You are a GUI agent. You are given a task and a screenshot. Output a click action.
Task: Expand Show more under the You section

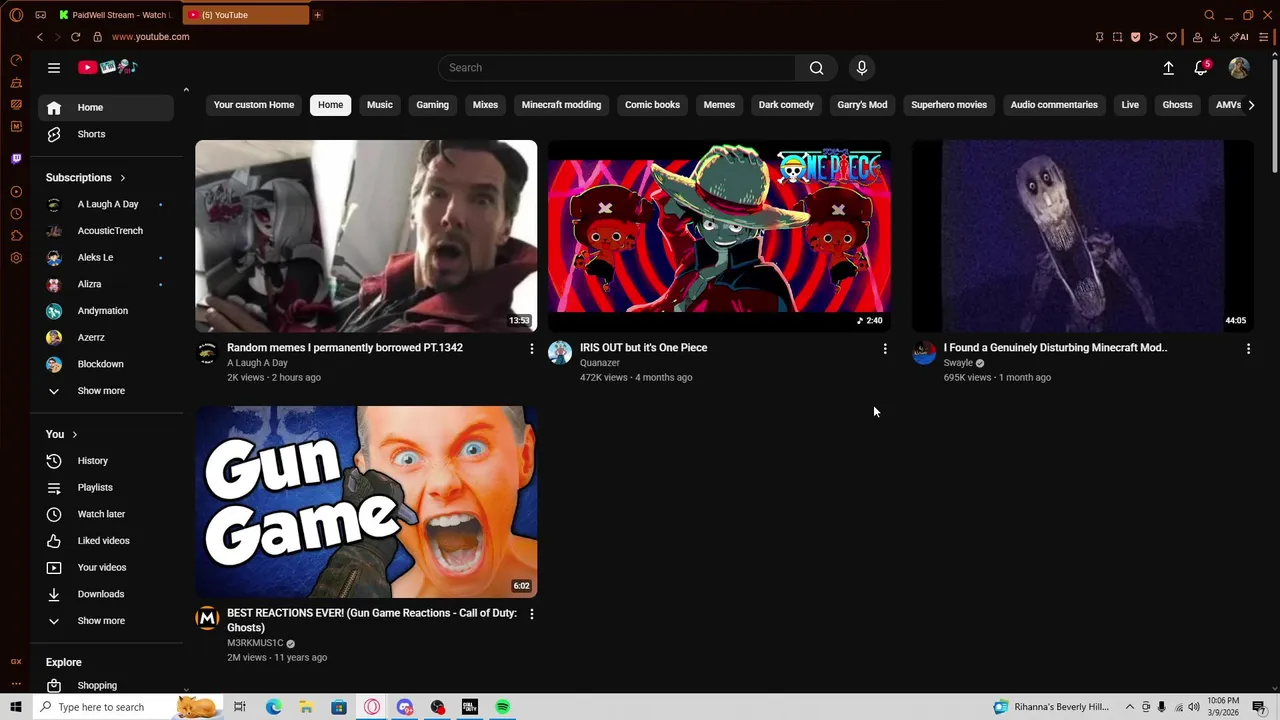(x=105, y=621)
